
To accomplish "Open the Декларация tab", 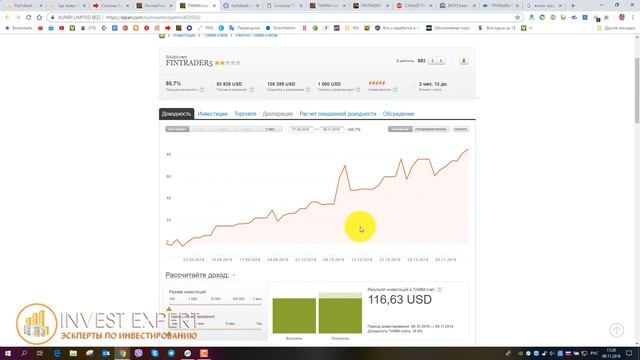I will point(278,114).
